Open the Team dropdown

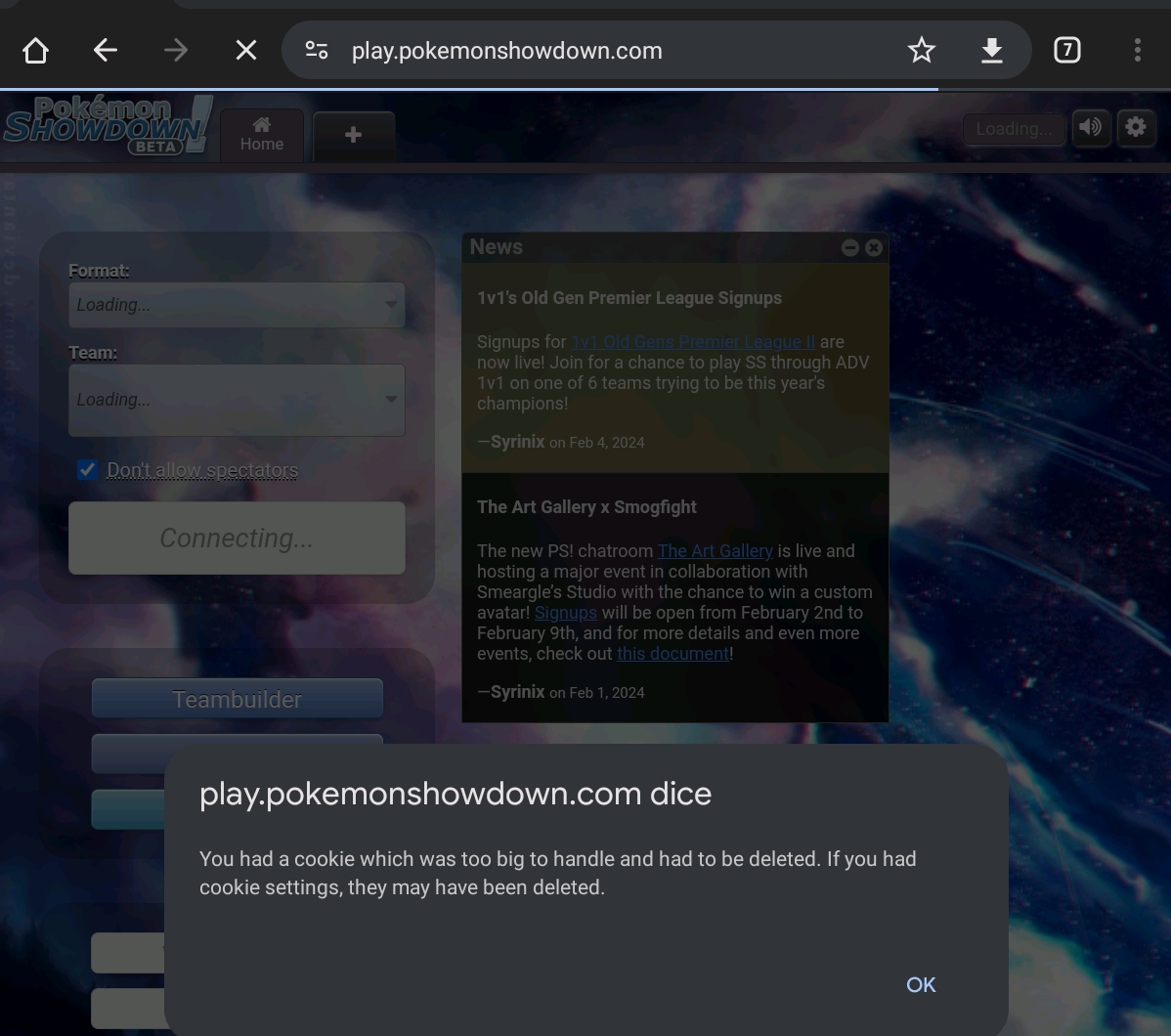(237, 401)
